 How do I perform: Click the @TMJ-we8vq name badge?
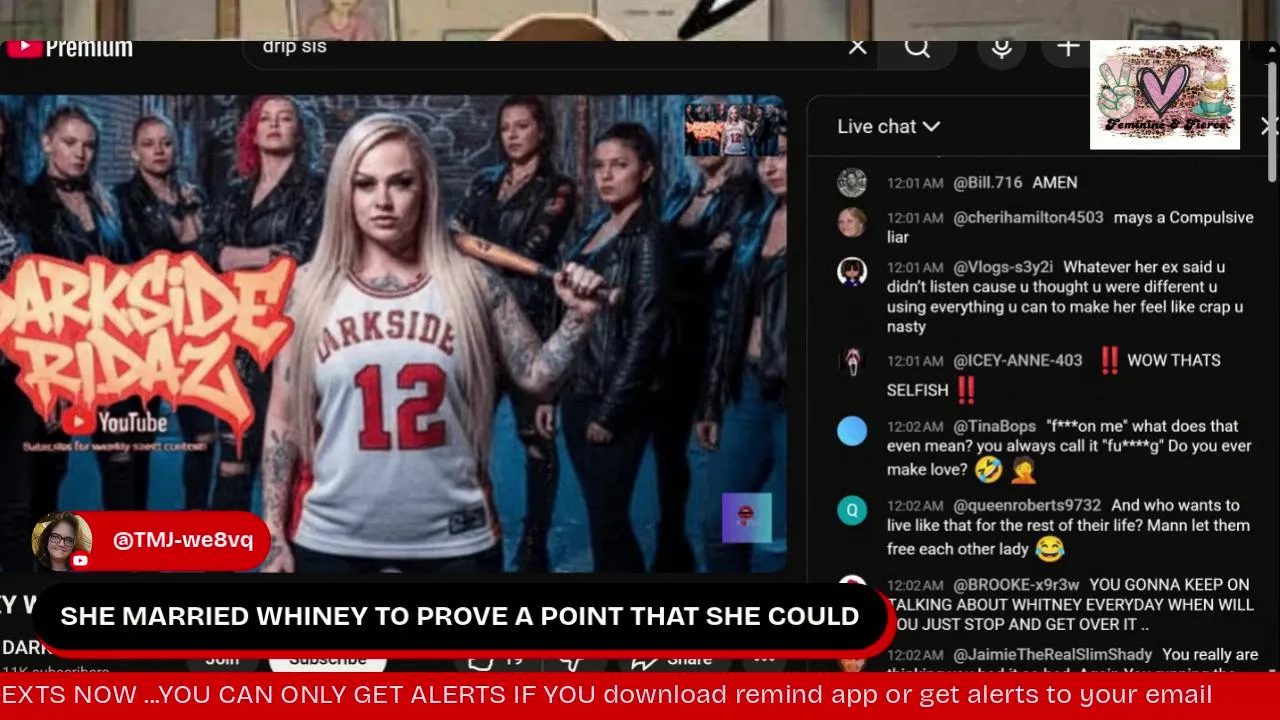152,541
